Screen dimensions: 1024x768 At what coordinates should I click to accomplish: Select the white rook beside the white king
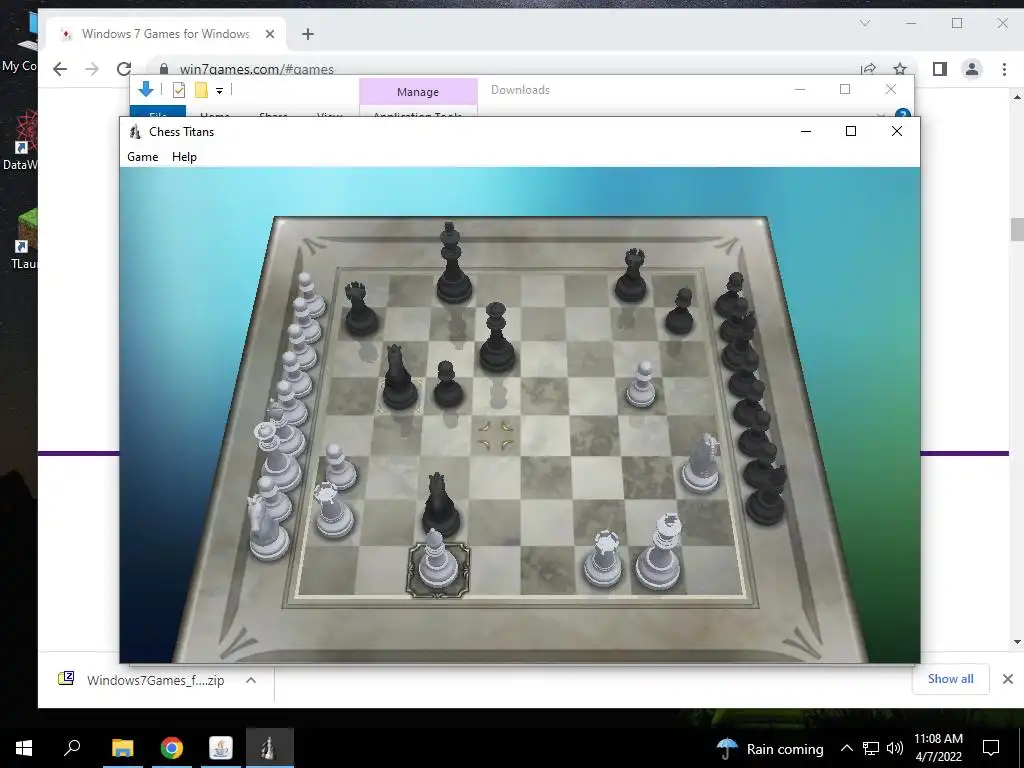point(603,559)
